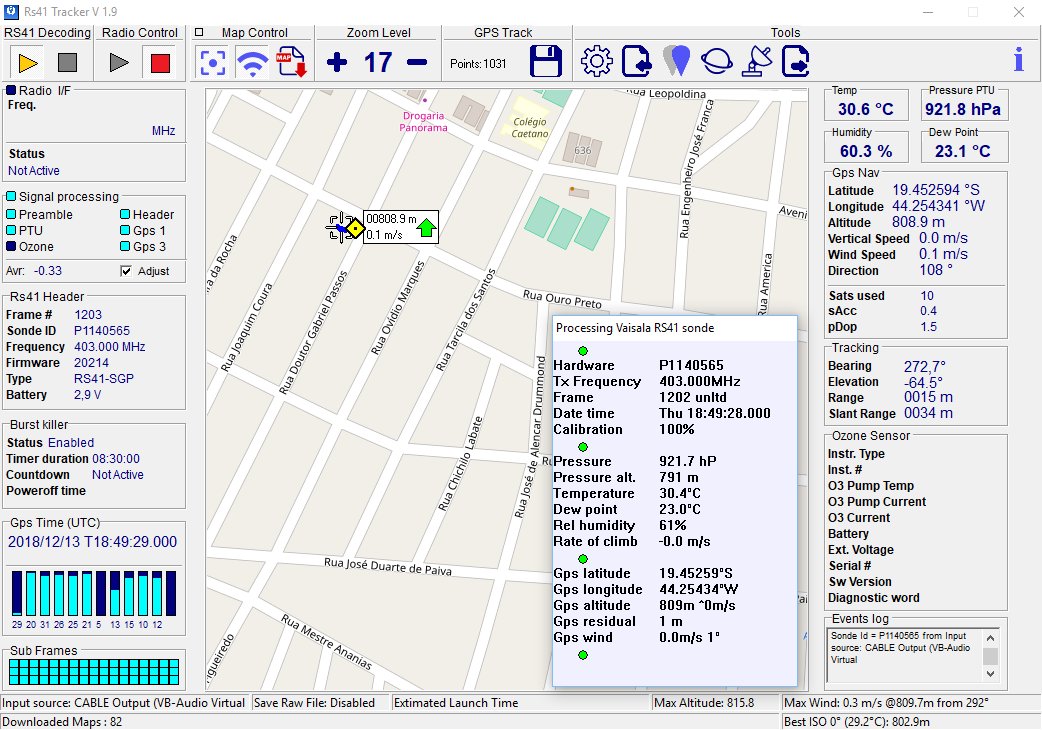Image resolution: width=1042 pixels, height=730 pixels.
Task: Decrease map zoom level with minus
Action: tap(417, 62)
